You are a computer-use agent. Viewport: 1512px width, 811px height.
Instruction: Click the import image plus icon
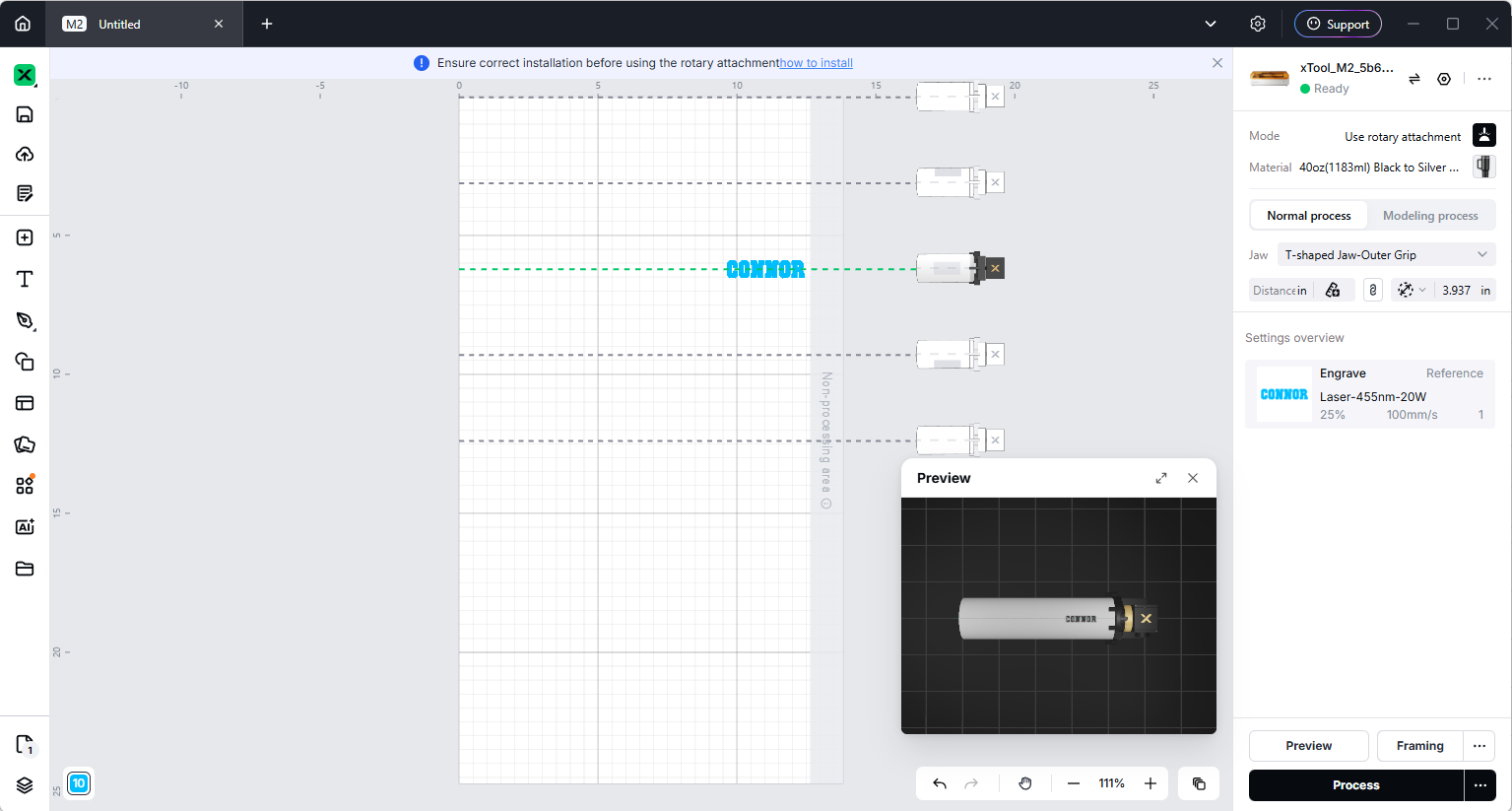tap(25, 237)
